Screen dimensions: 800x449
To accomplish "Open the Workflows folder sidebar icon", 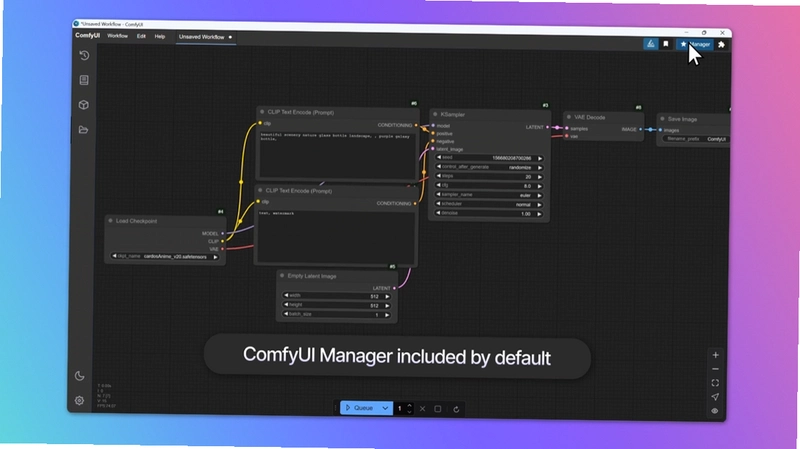I will (x=84, y=130).
